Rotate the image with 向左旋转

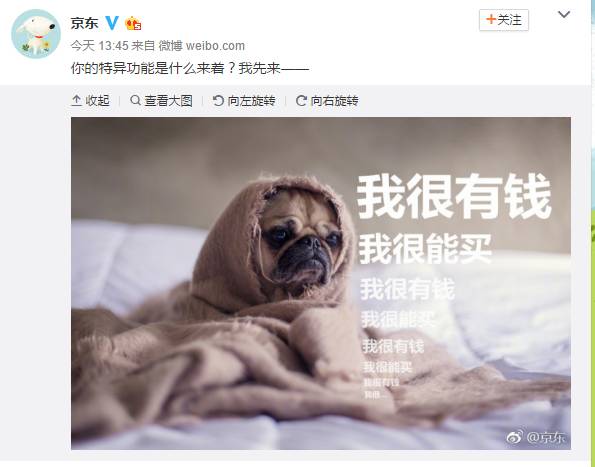coord(251,101)
